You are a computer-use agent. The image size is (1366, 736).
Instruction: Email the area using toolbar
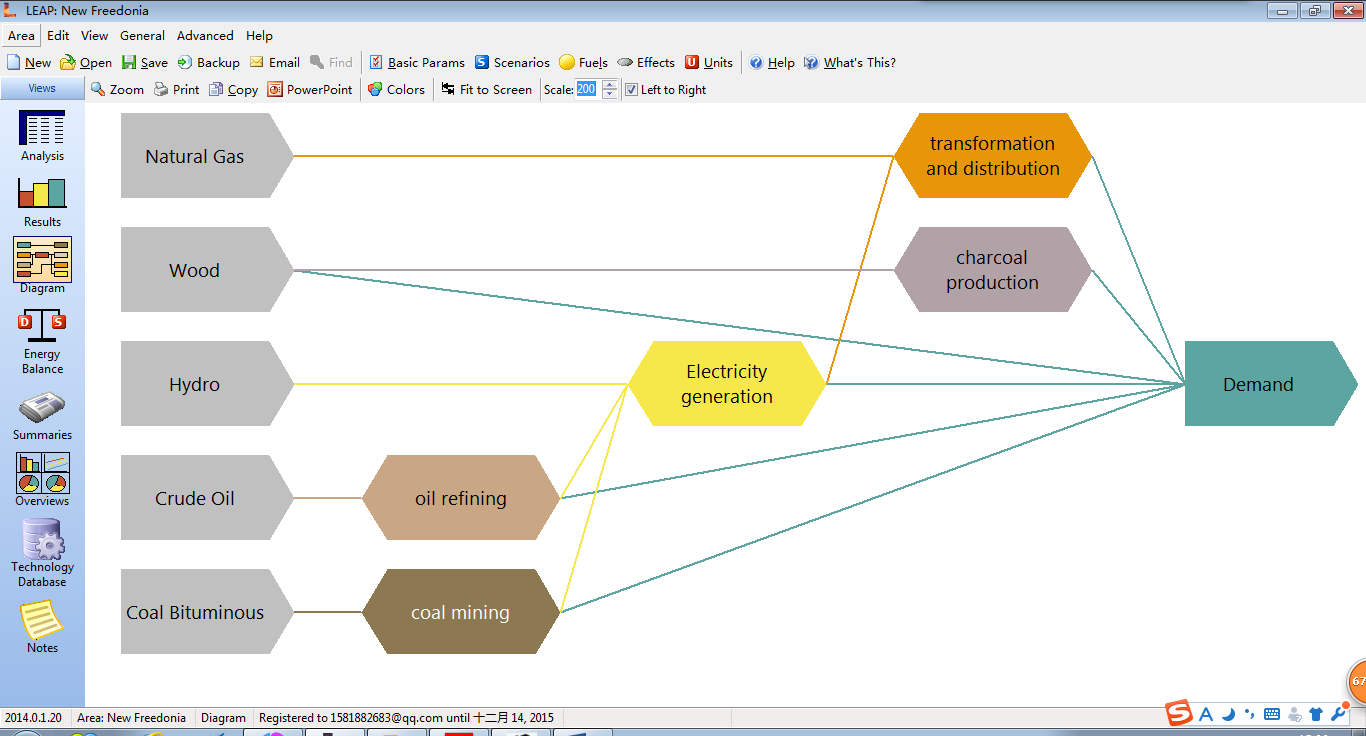275,62
